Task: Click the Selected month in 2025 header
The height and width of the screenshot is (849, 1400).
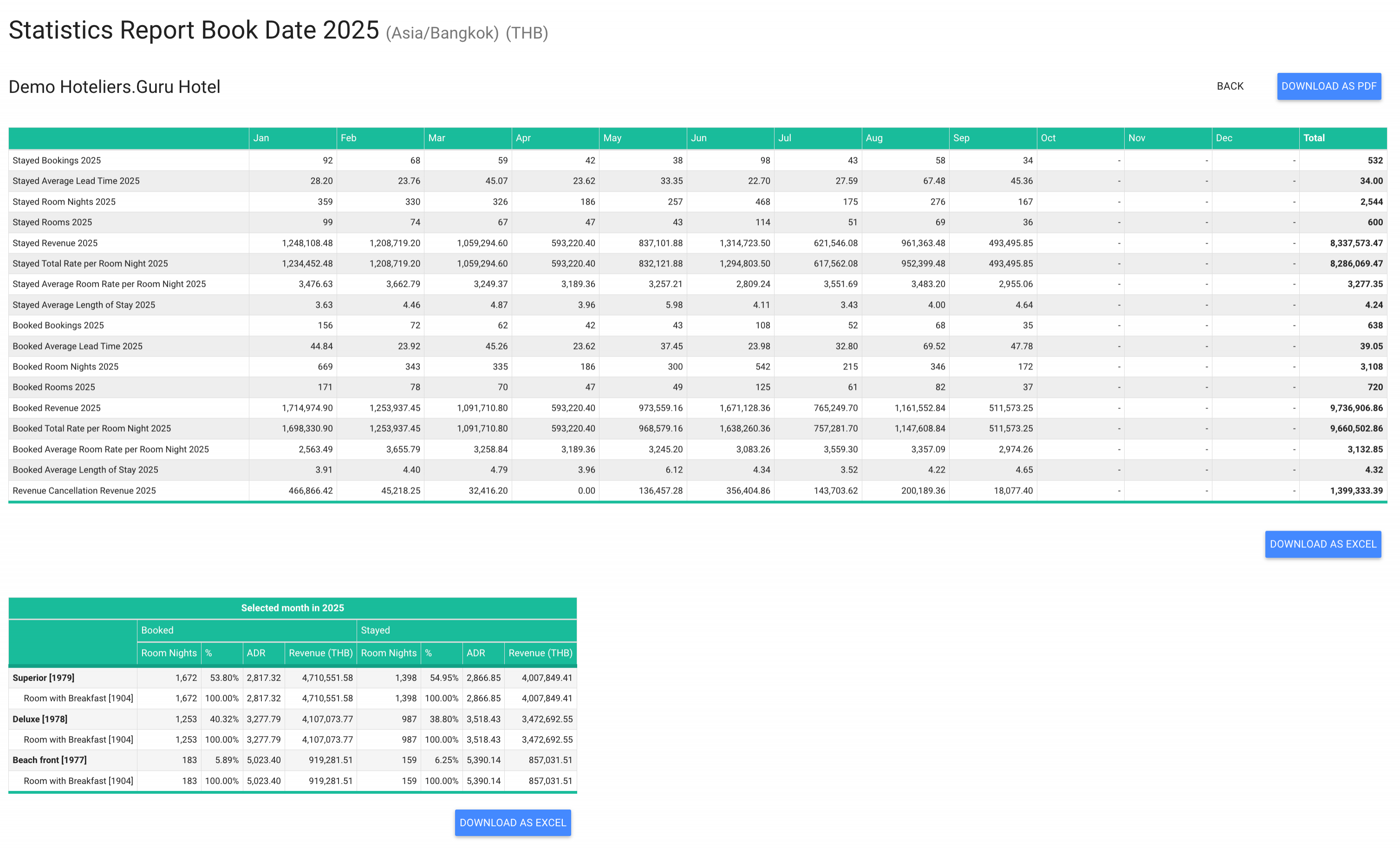Action: 292,608
